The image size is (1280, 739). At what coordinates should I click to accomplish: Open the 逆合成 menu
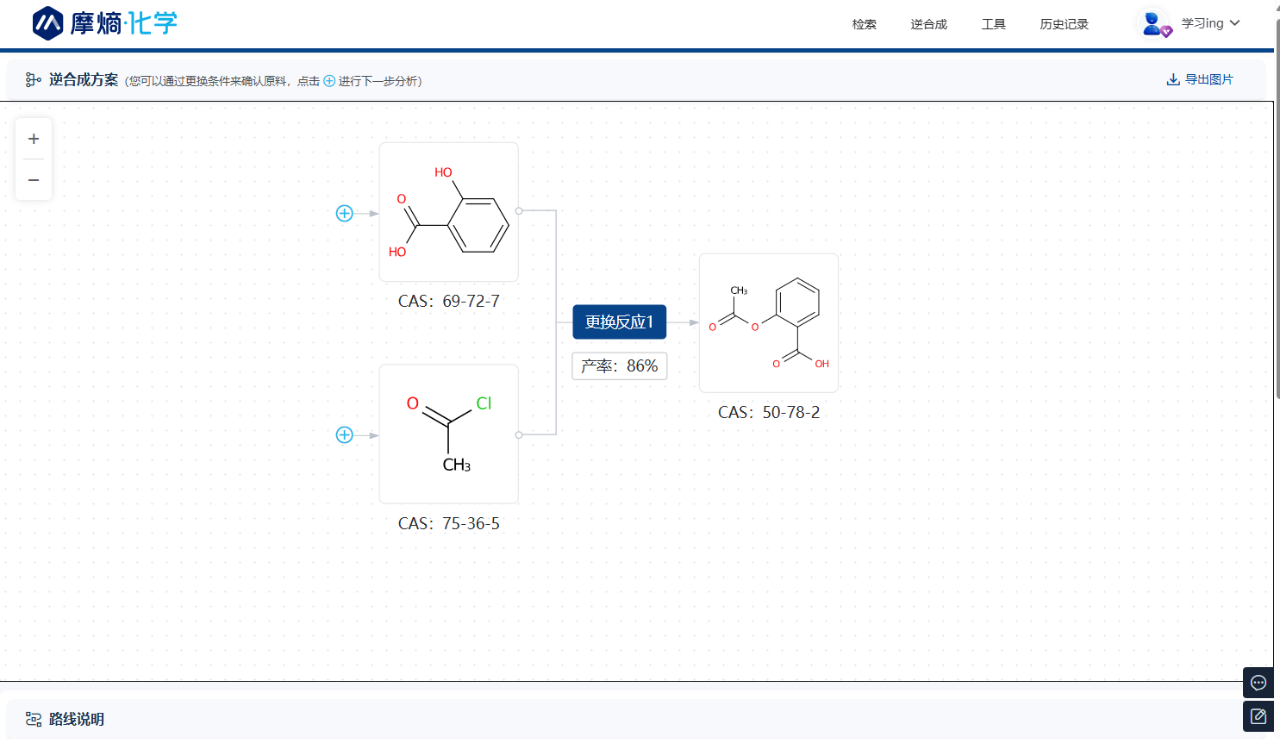coord(928,24)
